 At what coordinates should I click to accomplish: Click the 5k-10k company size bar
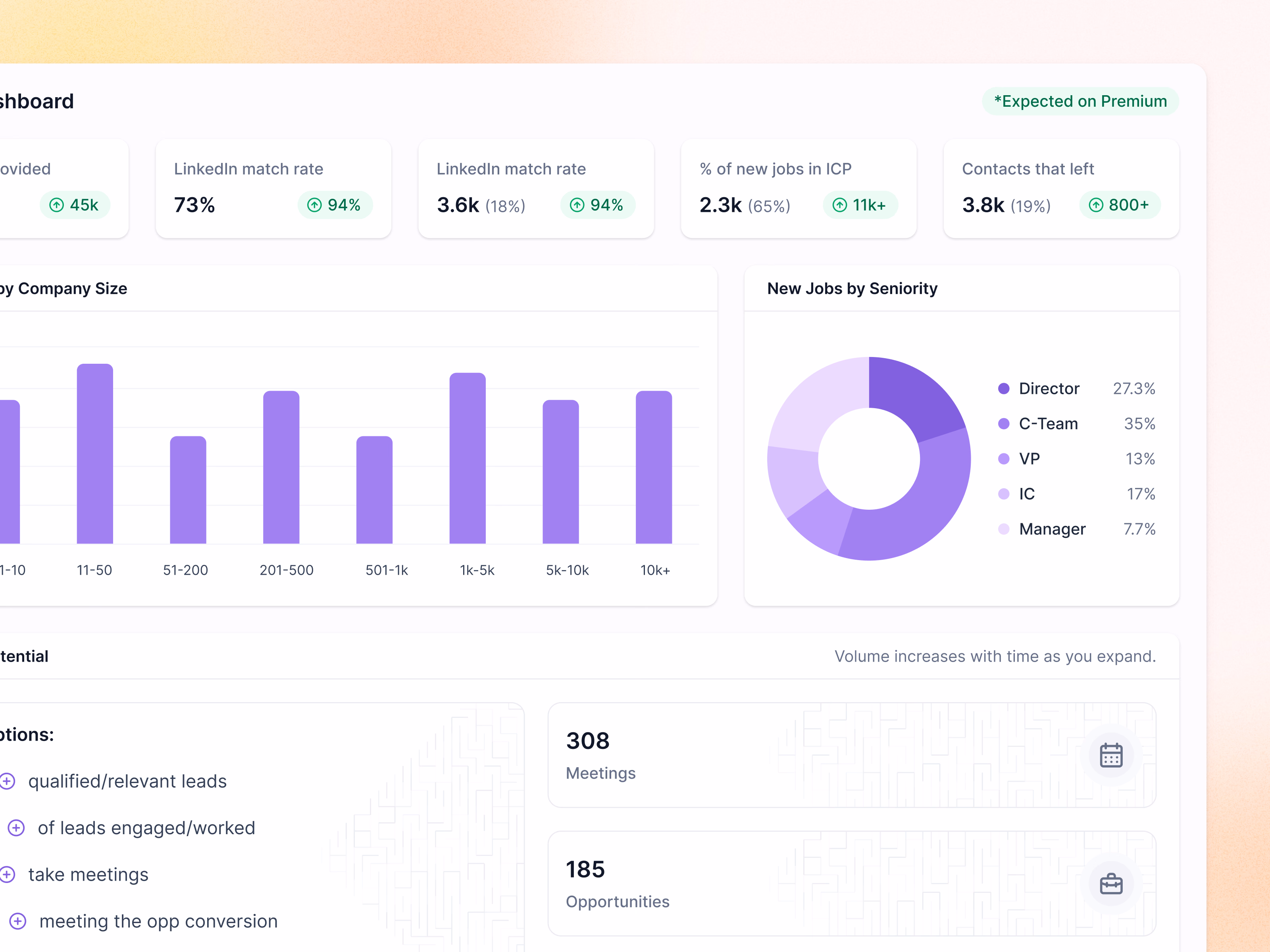[560, 472]
